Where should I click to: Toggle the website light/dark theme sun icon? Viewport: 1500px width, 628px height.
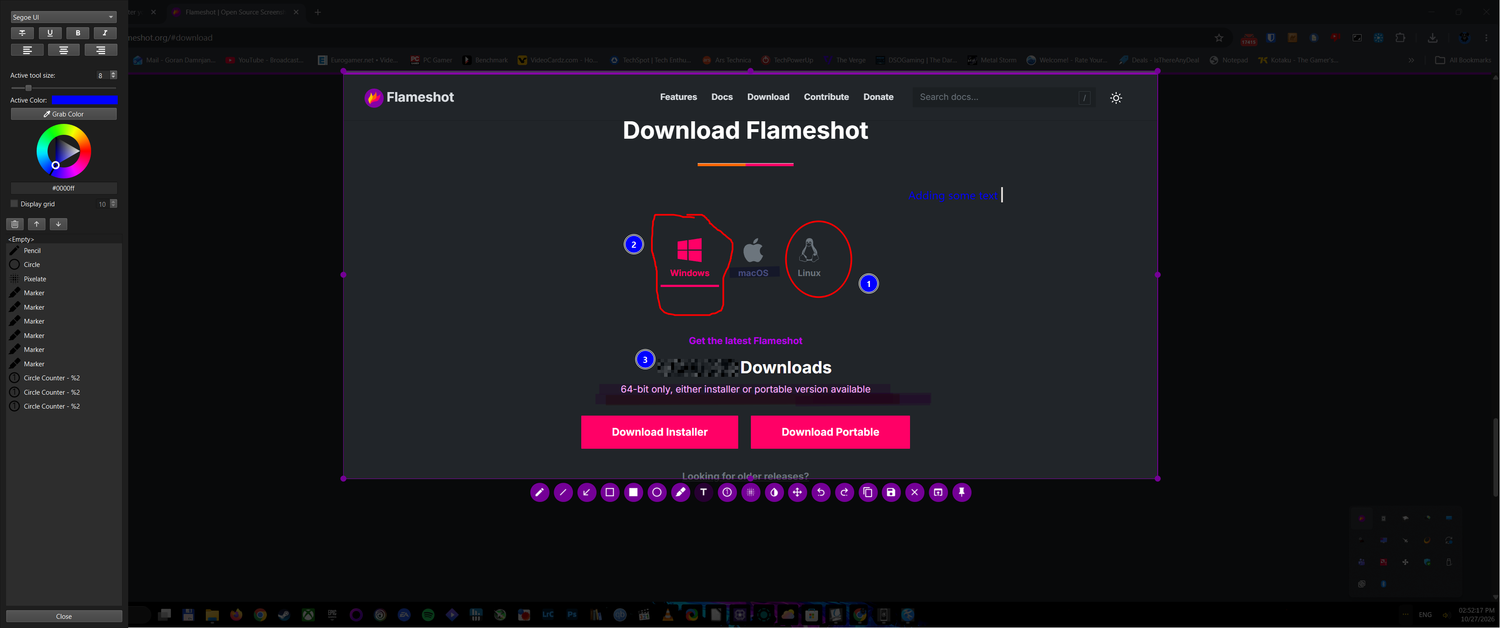pyautogui.click(x=1116, y=97)
